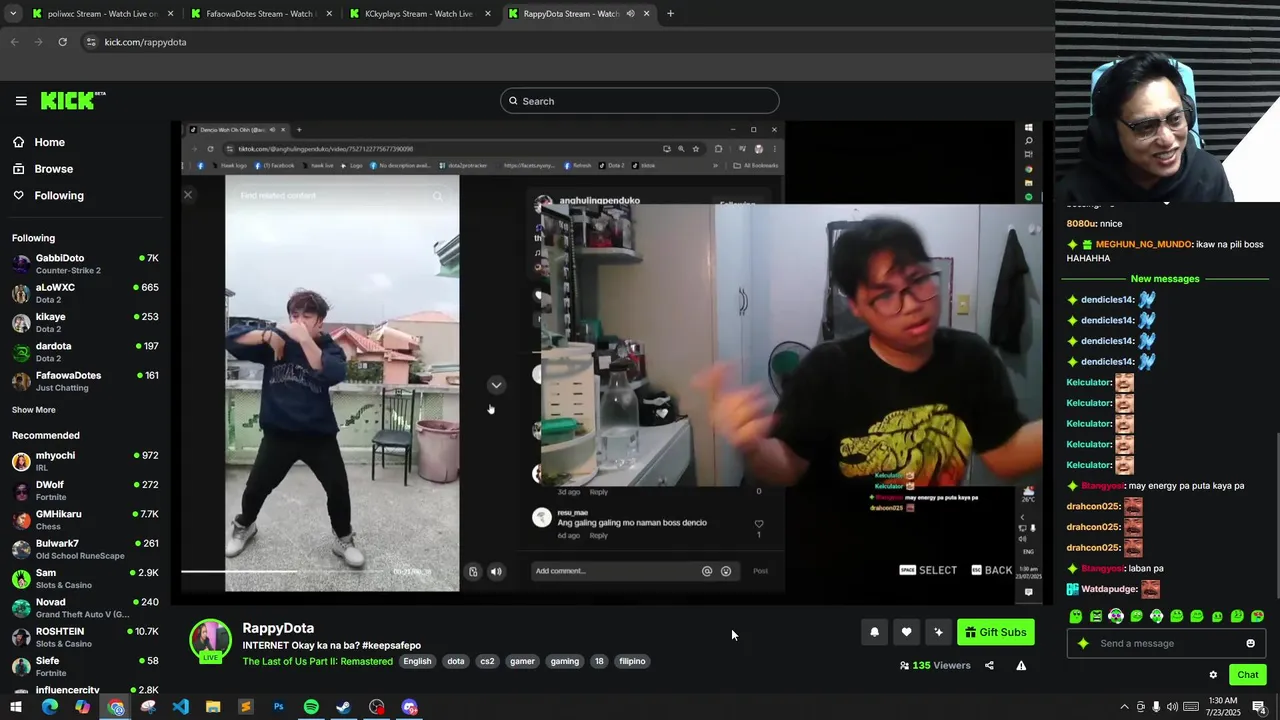Open Photoshop from the taskbar
This screenshot has width=1280, height=720.
click(278, 707)
